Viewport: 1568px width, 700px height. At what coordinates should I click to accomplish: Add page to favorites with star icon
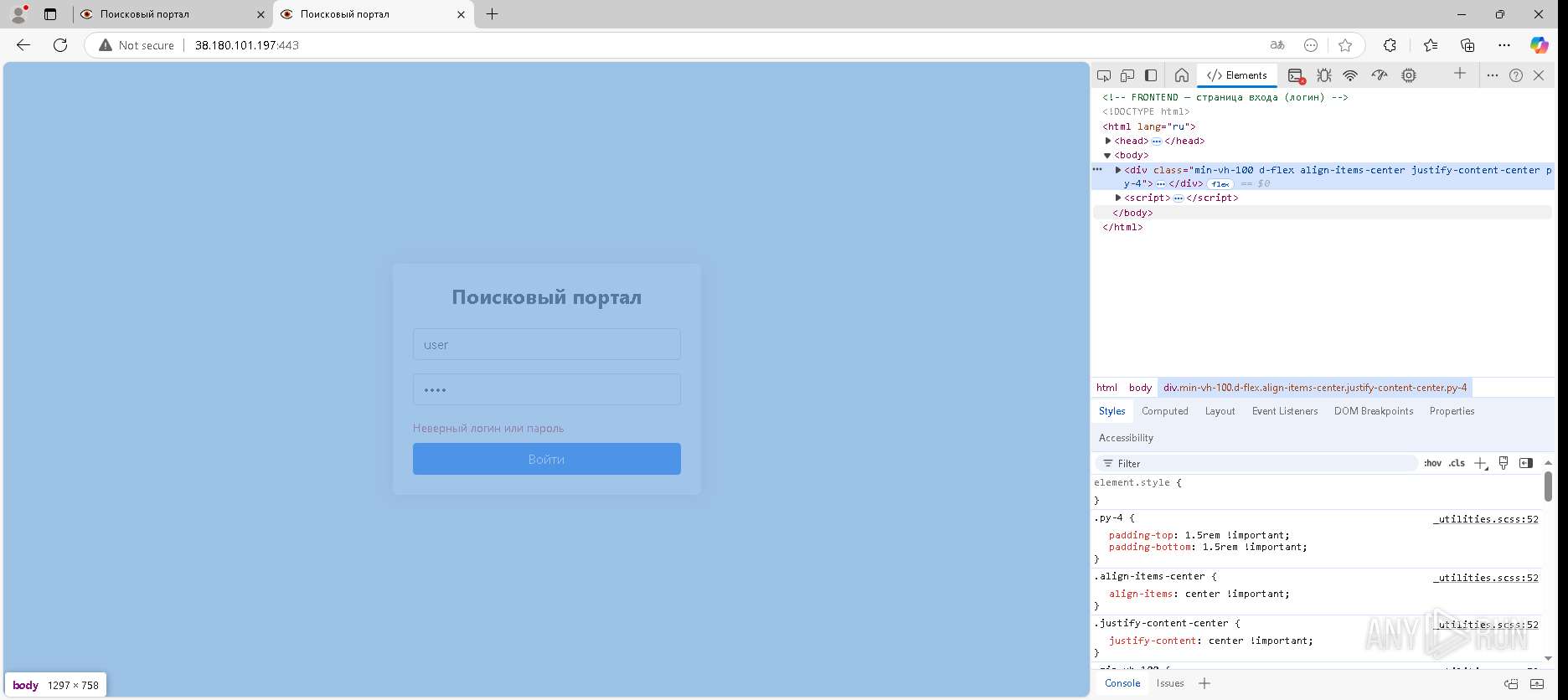1345,45
